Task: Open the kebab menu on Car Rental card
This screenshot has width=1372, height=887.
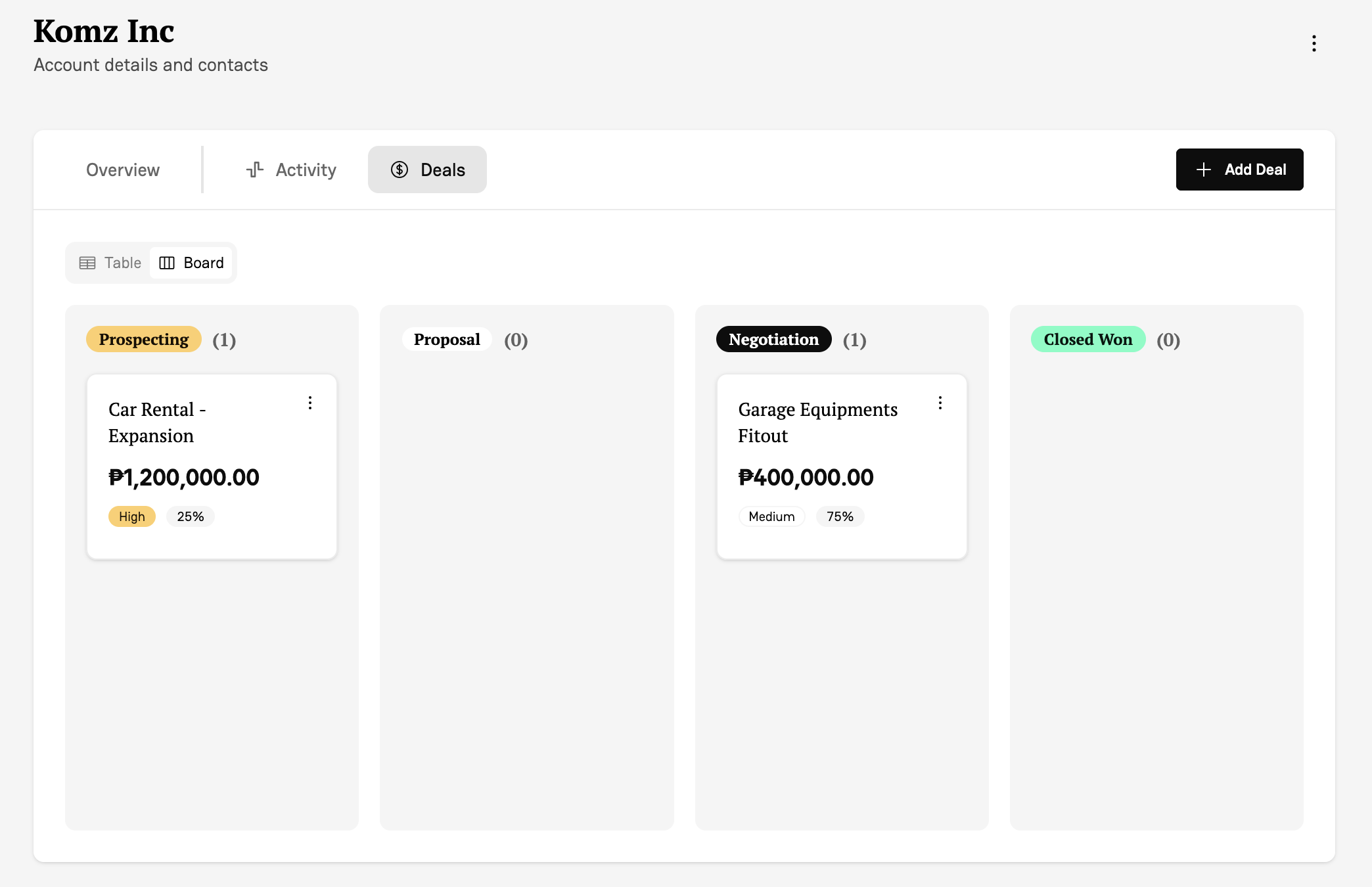Action: (309, 402)
